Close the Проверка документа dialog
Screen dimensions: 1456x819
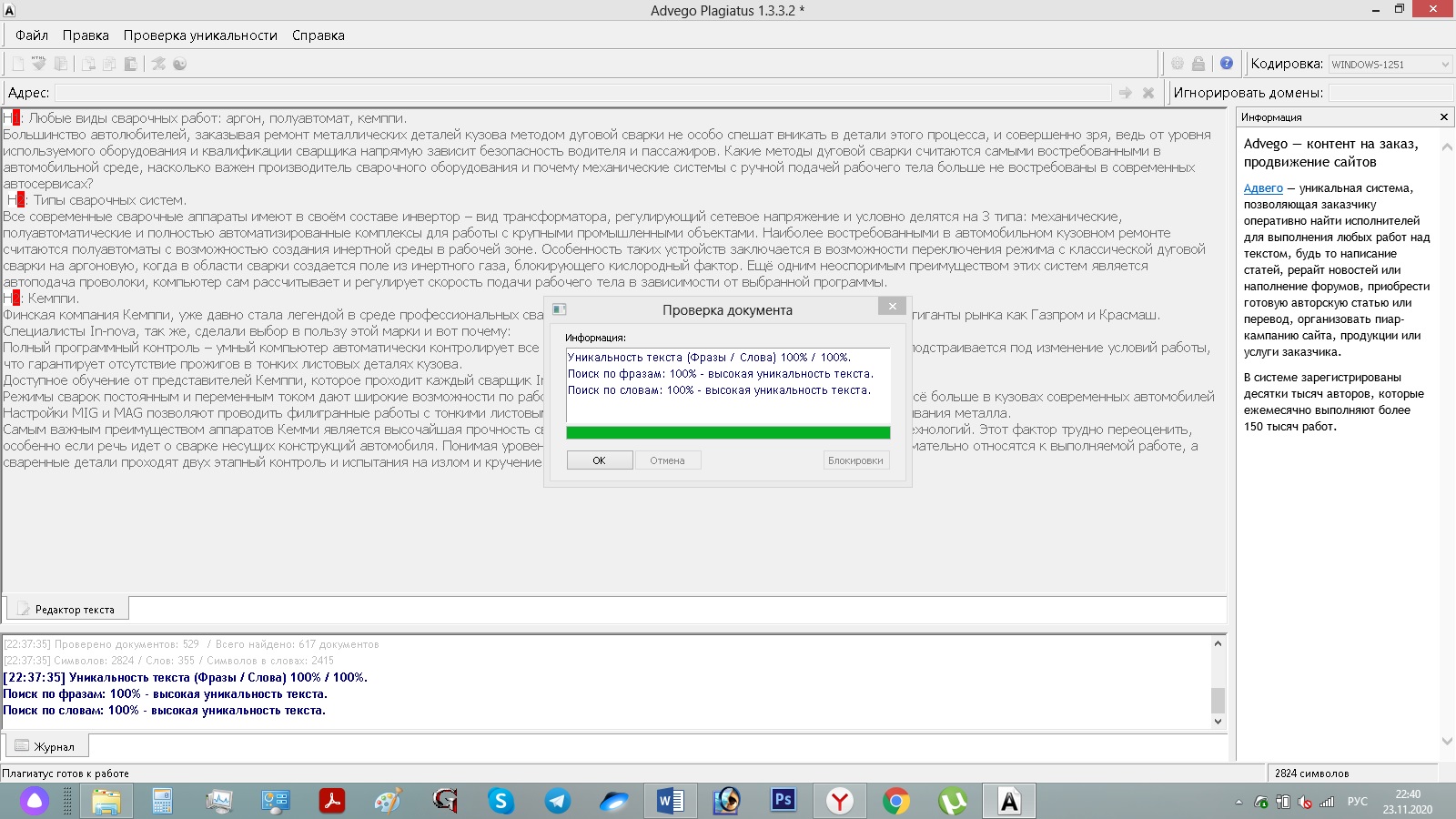pyautogui.click(x=893, y=307)
